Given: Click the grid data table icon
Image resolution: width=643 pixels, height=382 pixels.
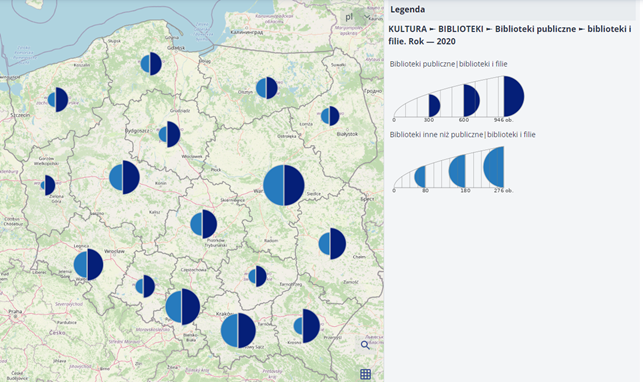Looking at the screenshot, I should tap(365, 374).
